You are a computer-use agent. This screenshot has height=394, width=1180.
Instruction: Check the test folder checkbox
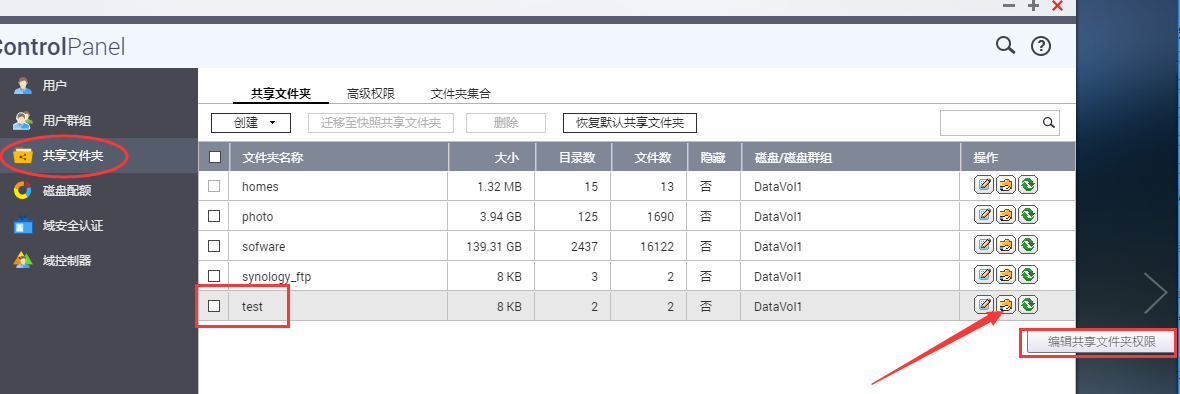[214, 306]
